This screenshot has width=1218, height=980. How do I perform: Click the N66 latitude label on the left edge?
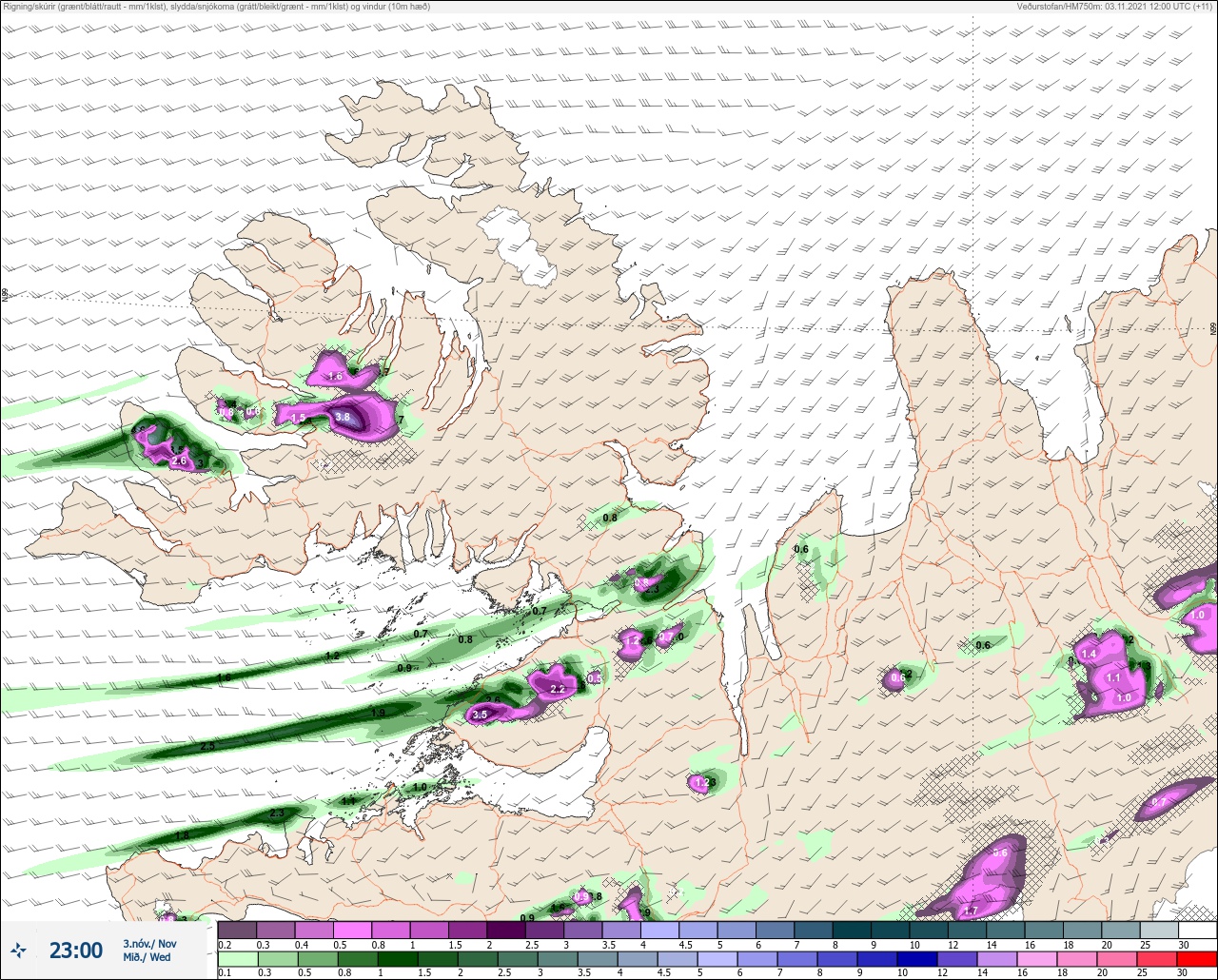tap(5, 296)
